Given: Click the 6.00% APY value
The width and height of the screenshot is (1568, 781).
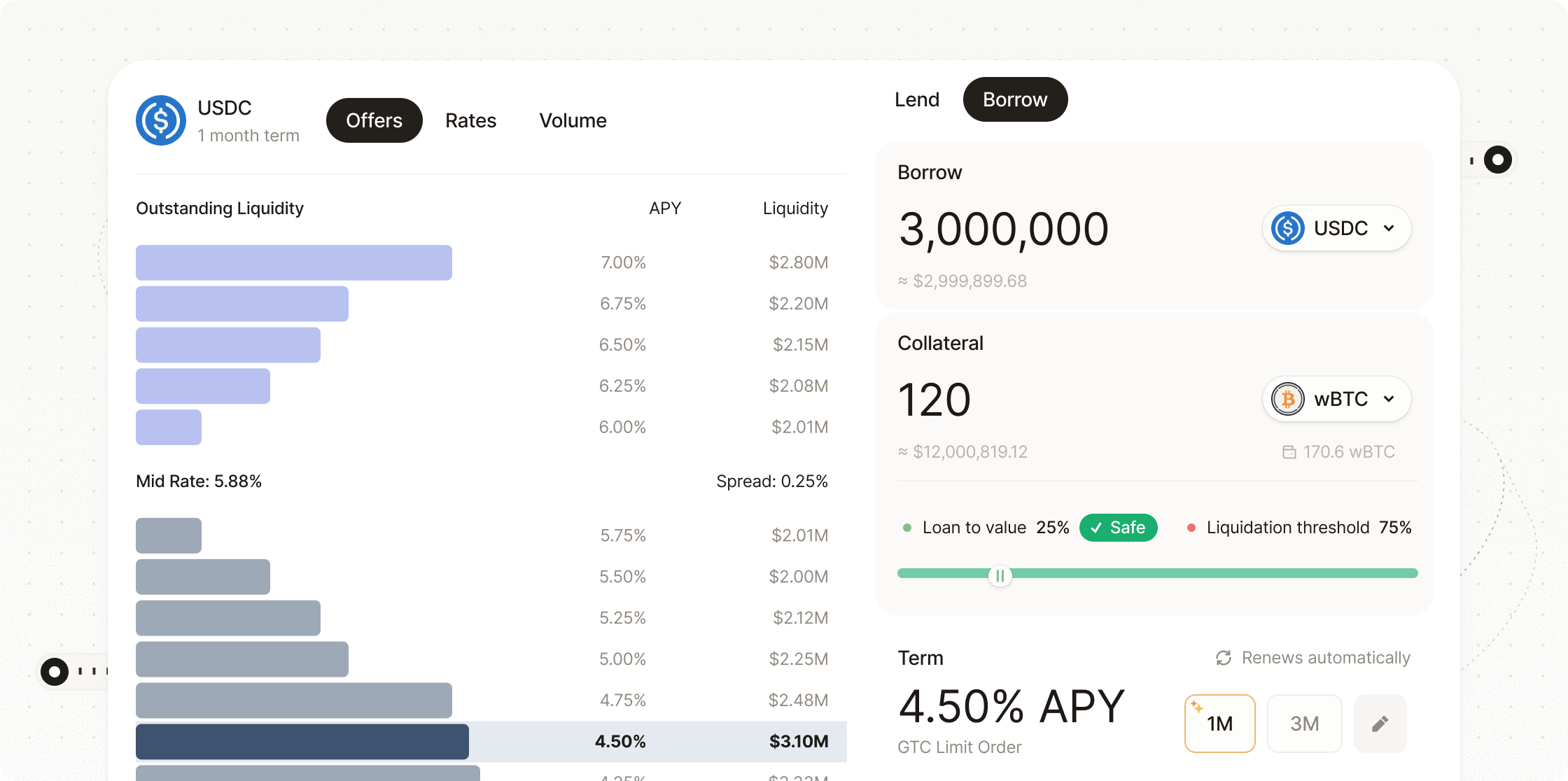Looking at the screenshot, I should 622,428.
